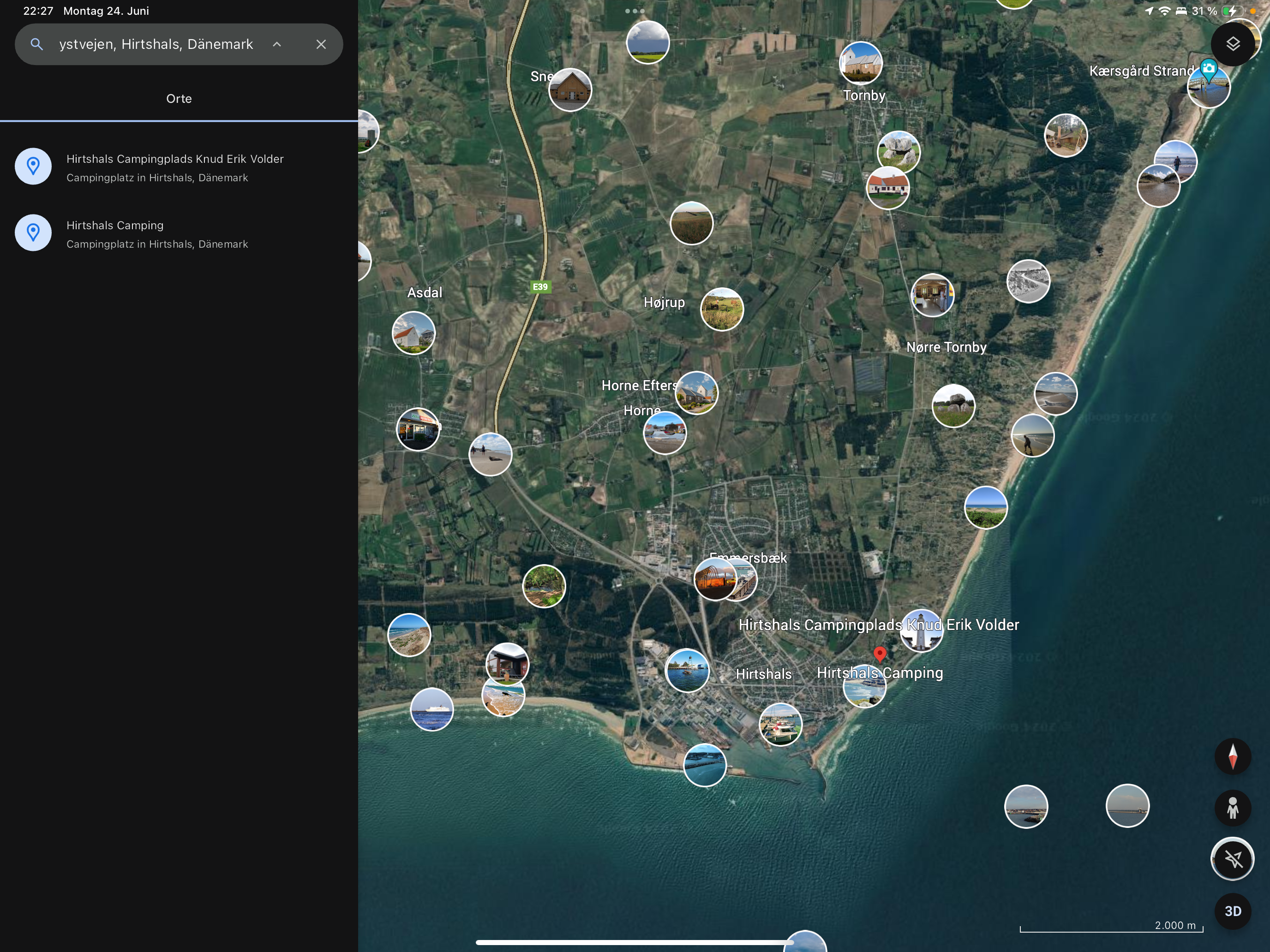Click the Kærsgård Strand label
This screenshot has height=952, width=1270.
(1141, 71)
